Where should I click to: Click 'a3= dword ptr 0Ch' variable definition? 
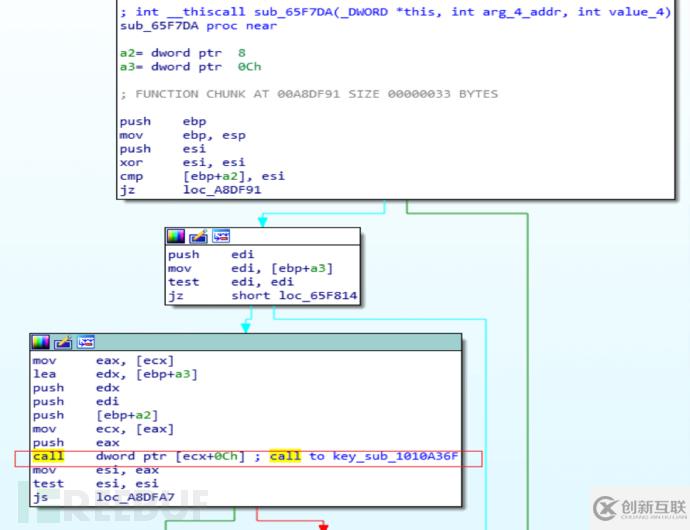tap(191, 67)
